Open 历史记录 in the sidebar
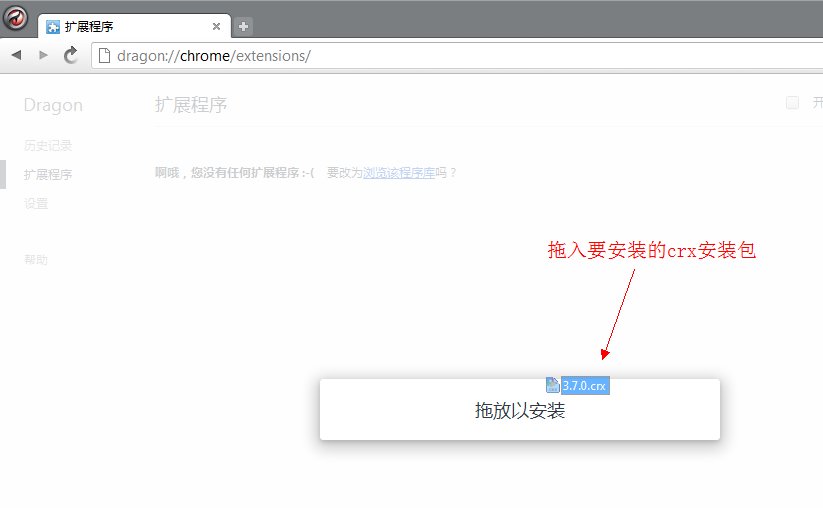The height and width of the screenshot is (508, 823). pos(48,145)
